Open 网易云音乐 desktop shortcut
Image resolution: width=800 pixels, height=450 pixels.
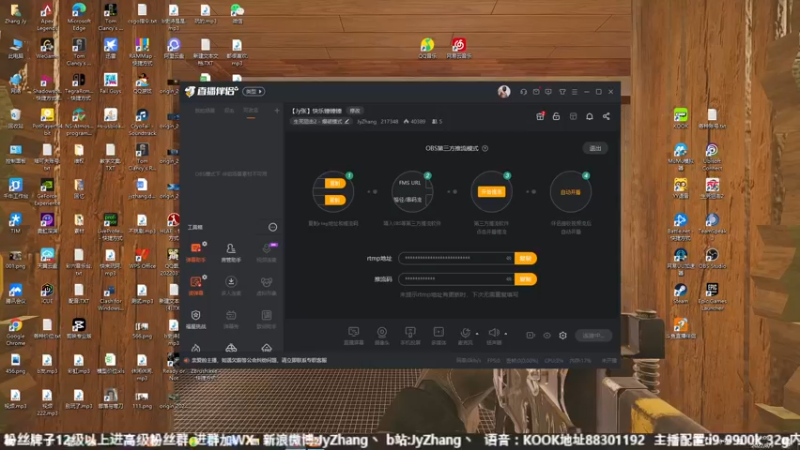click(459, 48)
